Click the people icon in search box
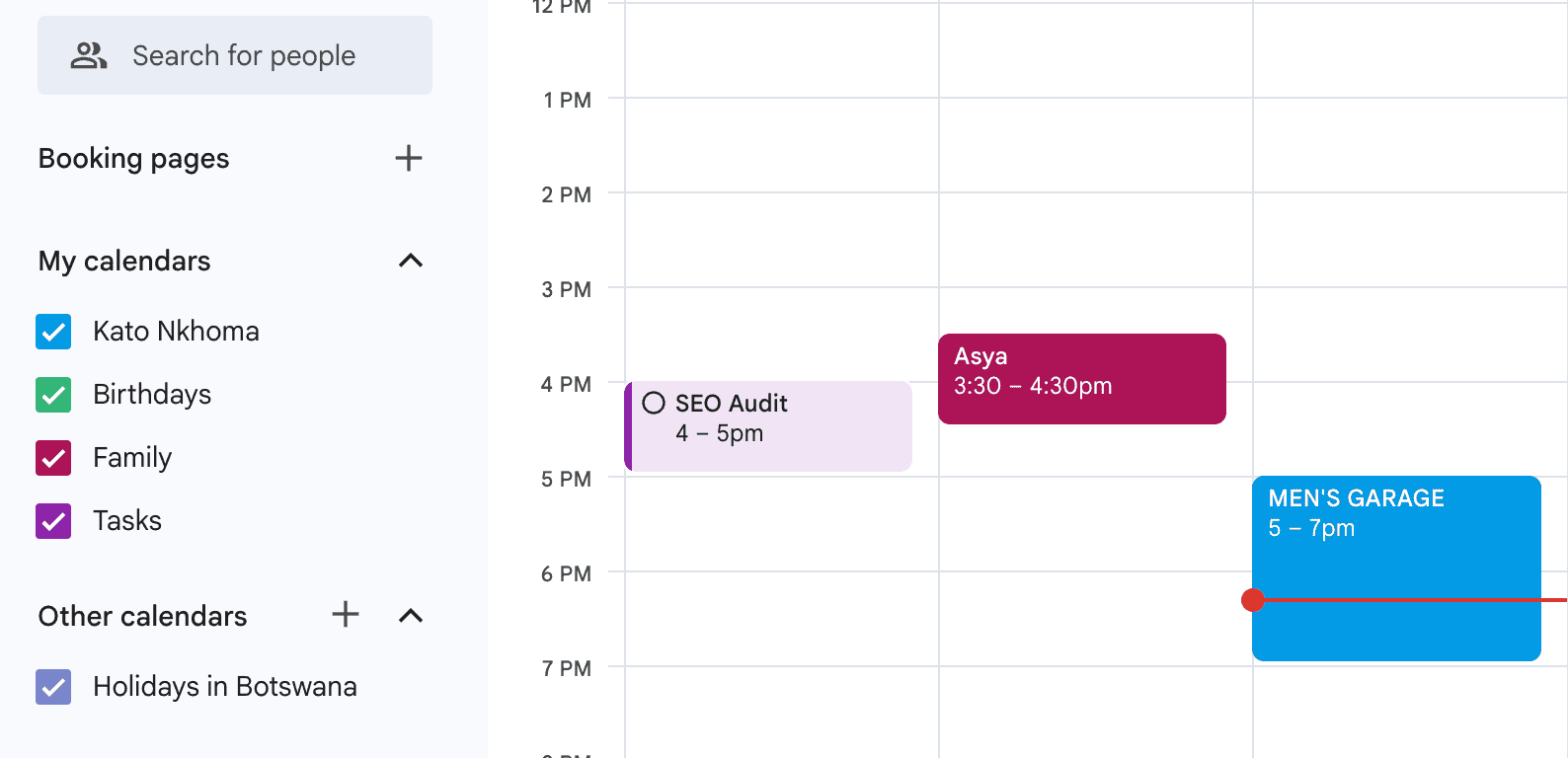The width and height of the screenshot is (1568, 758). click(x=89, y=55)
